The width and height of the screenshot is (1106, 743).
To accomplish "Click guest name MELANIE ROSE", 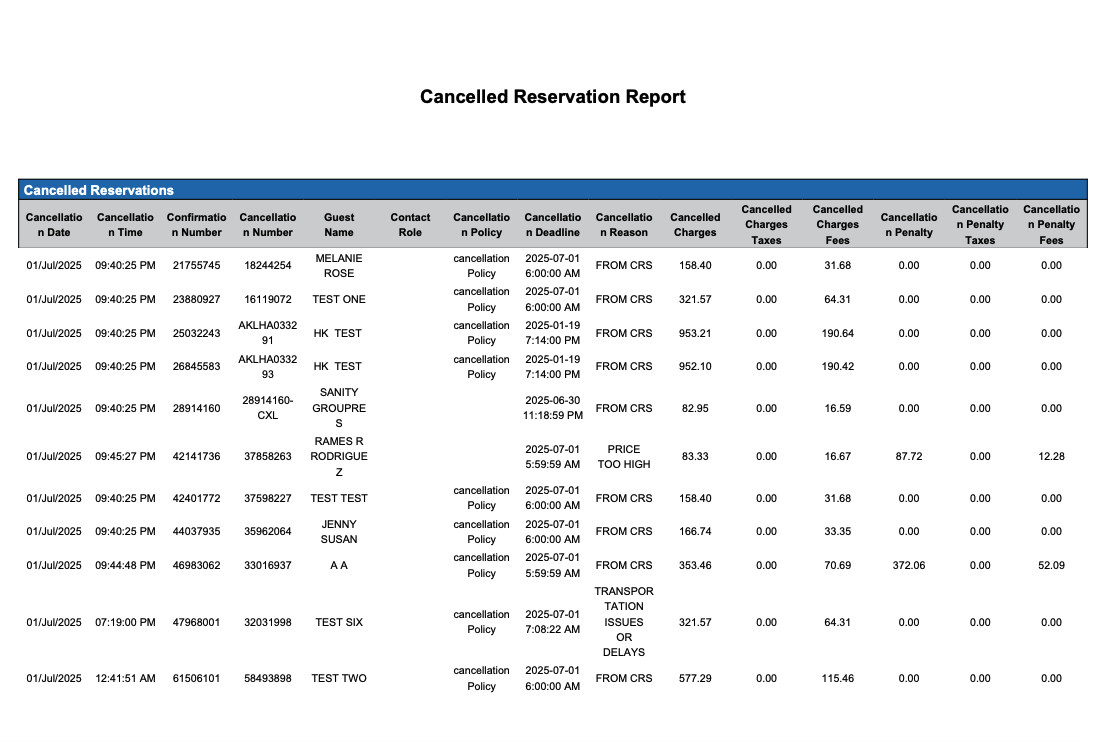I will [x=339, y=265].
